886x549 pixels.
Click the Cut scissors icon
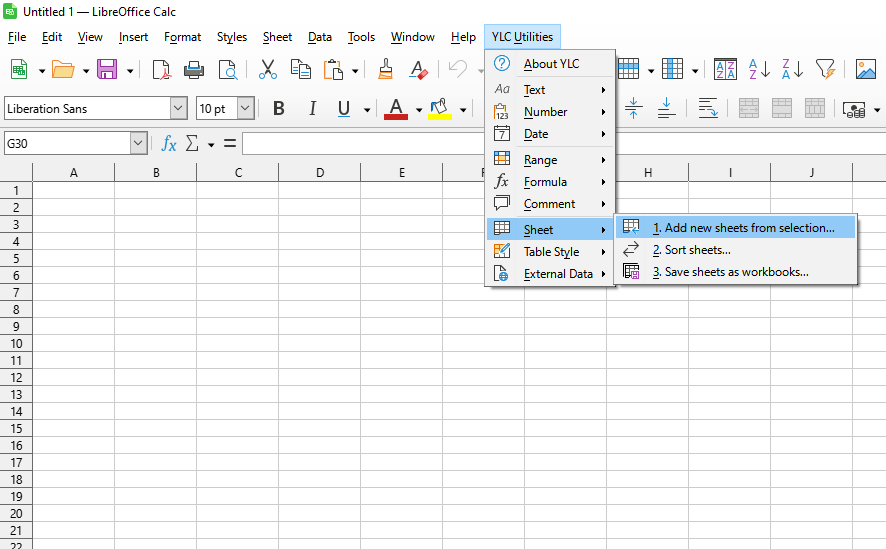coord(267,69)
